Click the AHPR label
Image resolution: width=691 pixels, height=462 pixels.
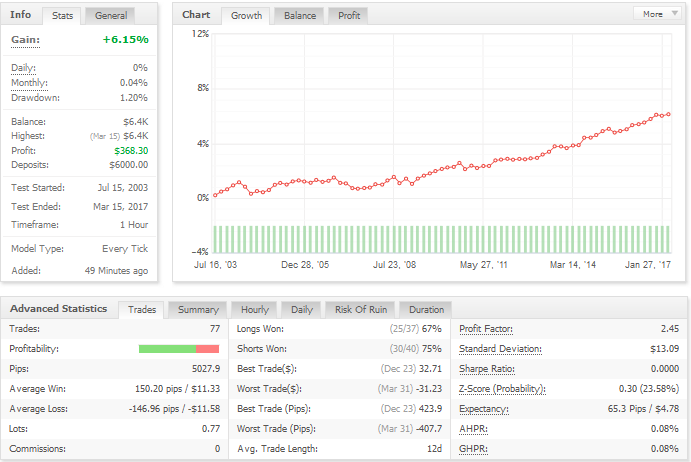click(x=473, y=429)
